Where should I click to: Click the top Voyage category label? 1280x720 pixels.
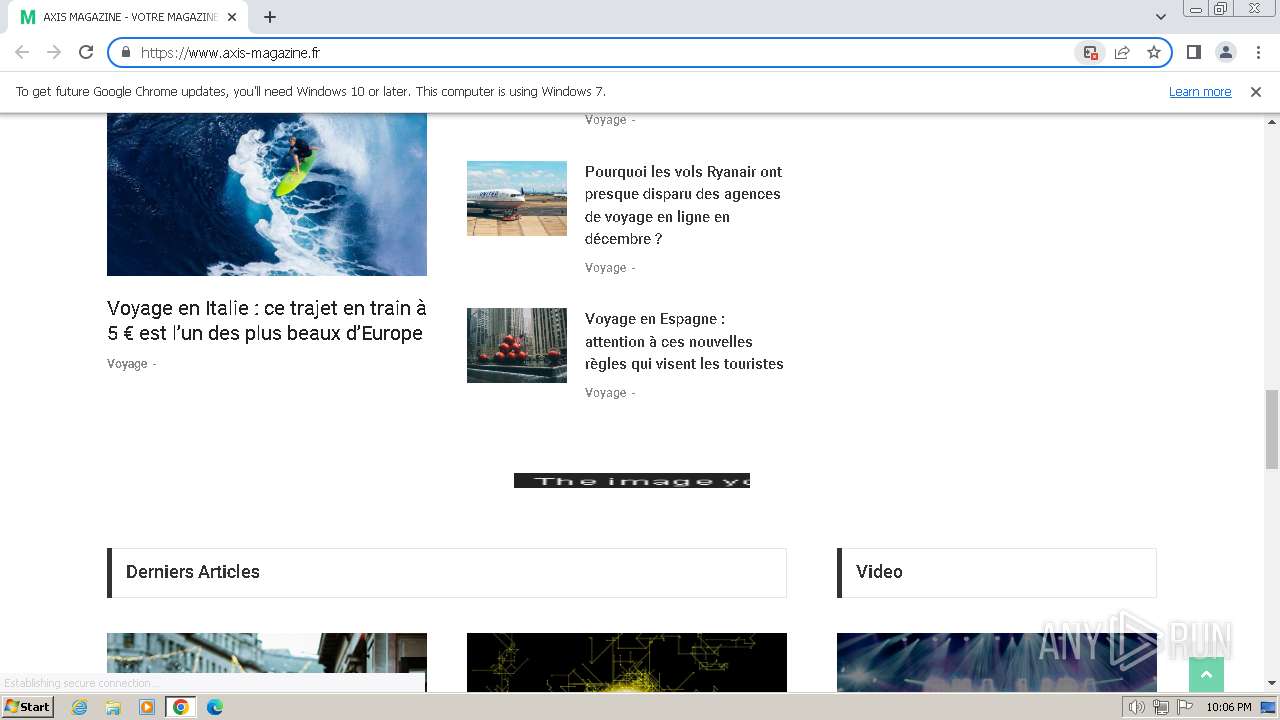pyautogui.click(x=605, y=120)
